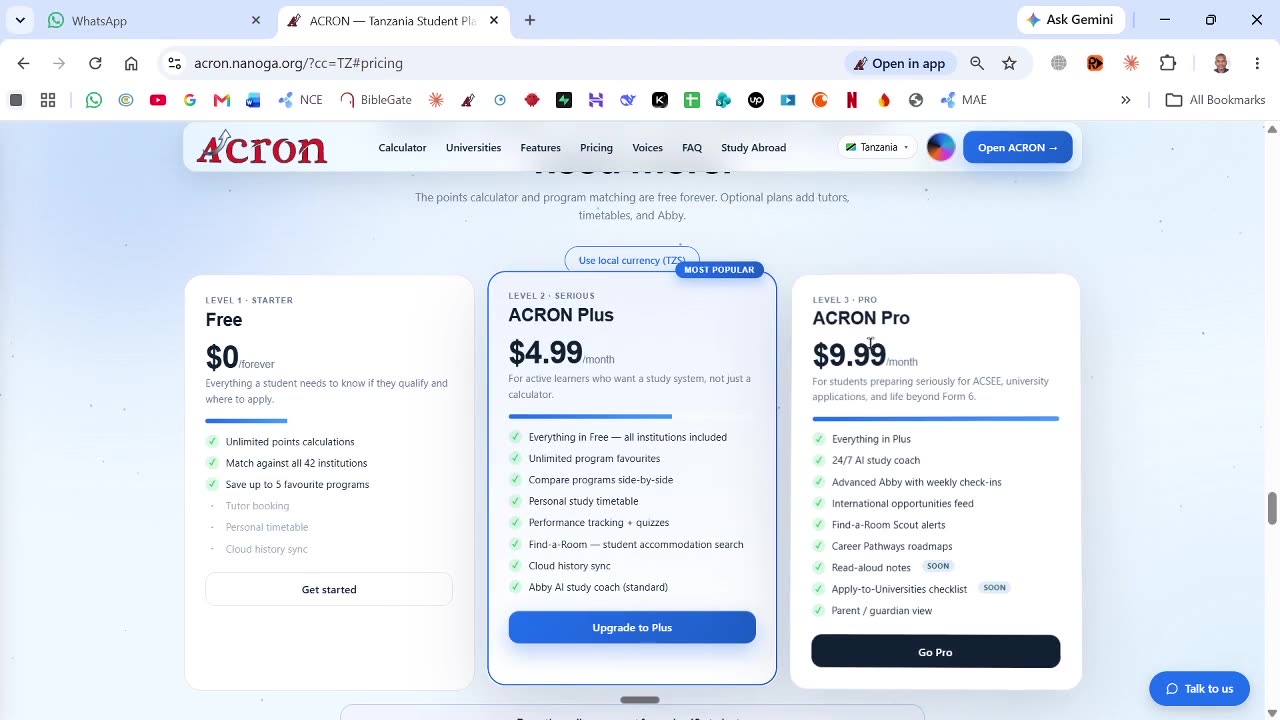
Task: Click the Go Pro button
Action: pyautogui.click(x=935, y=652)
